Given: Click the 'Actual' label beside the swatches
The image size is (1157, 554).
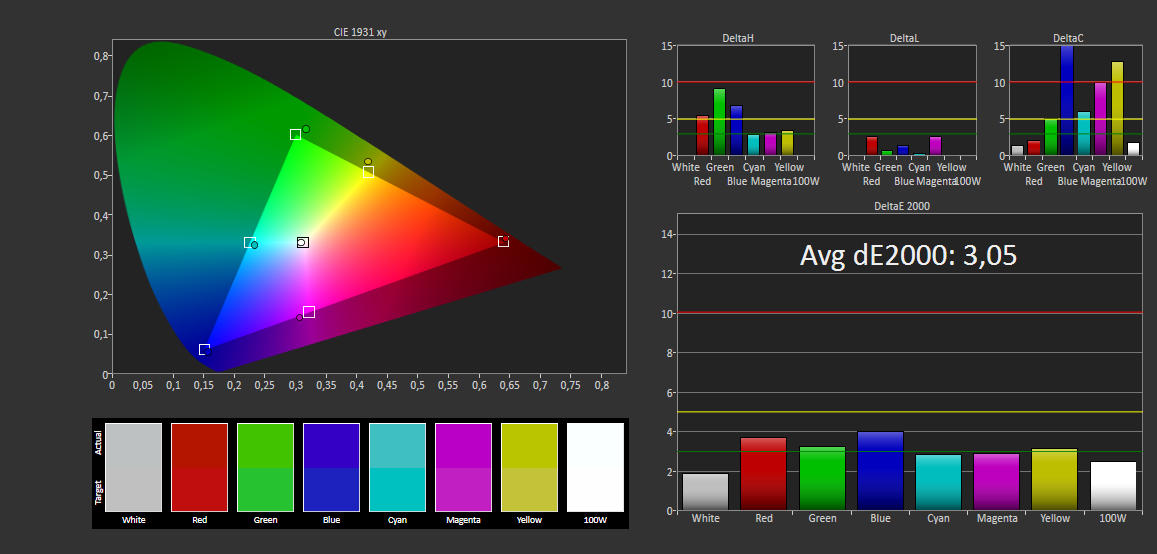Looking at the screenshot, I should click(x=98, y=444).
